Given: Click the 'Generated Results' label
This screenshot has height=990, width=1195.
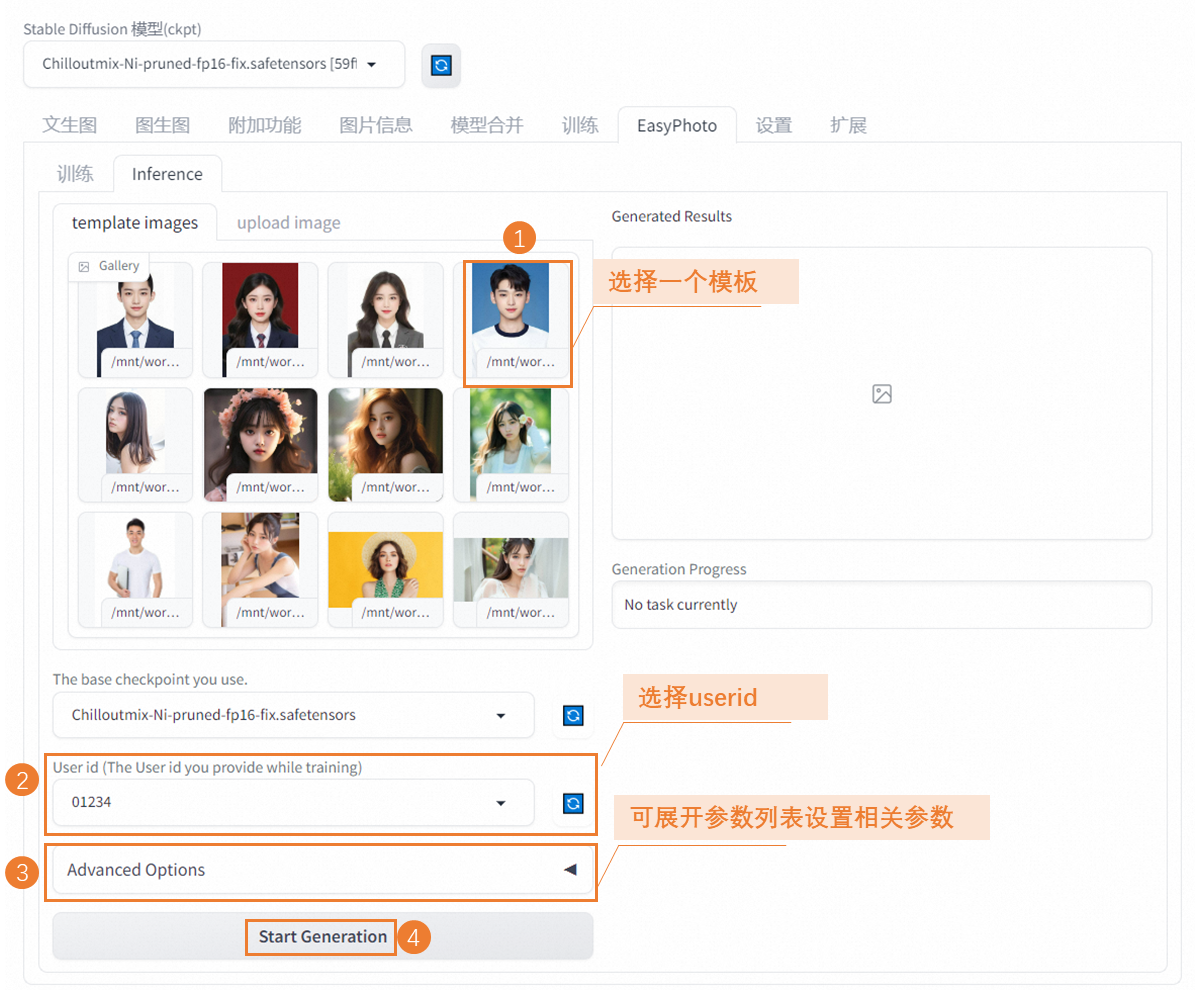Looking at the screenshot, I should [671, 216].
